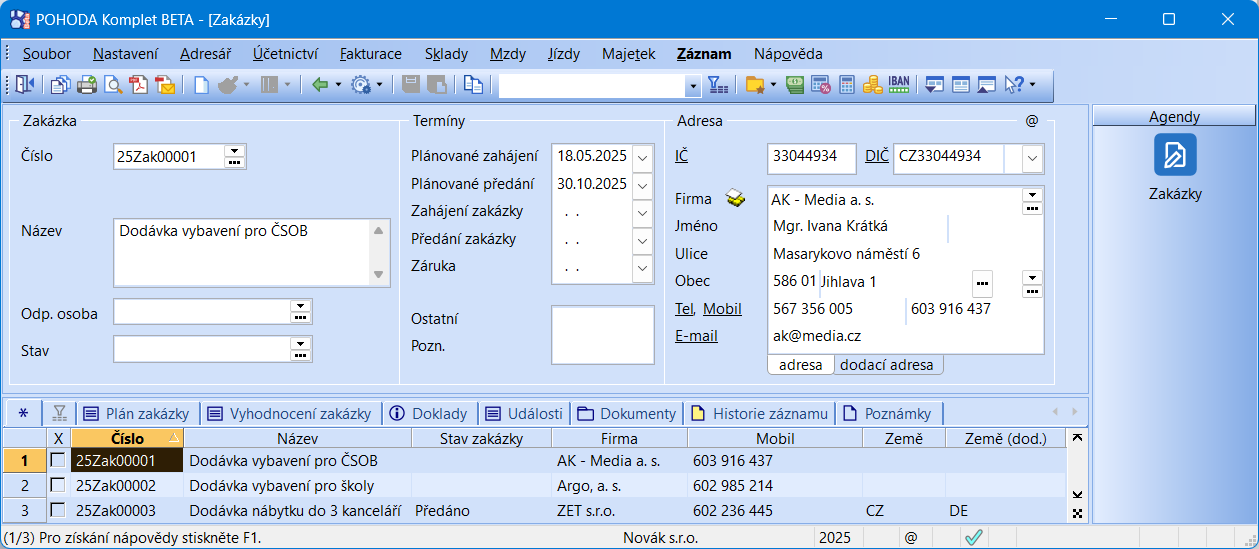The height and width of the screenshot is (549, 1259).
Task: Export record to PDF icon
Action: coord(139,85)
